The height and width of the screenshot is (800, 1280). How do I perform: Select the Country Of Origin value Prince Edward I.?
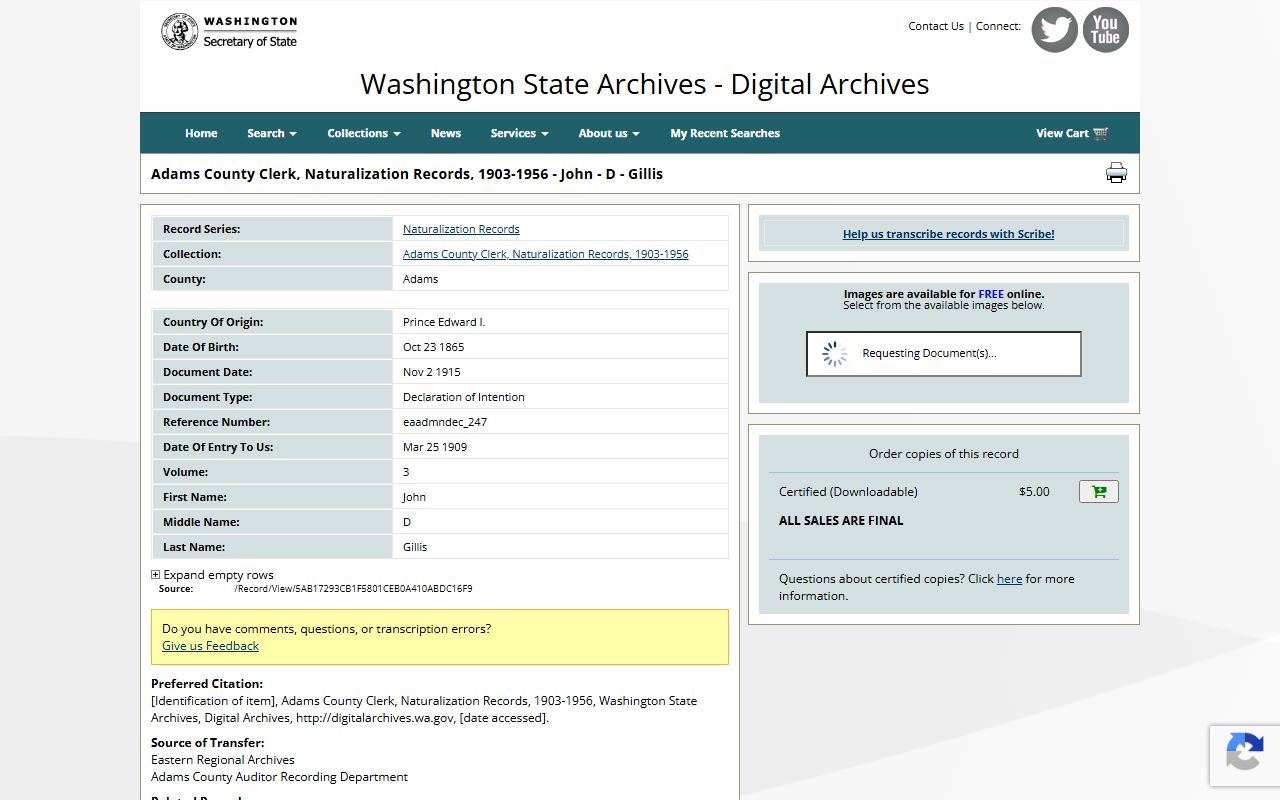[x=444, y=322]
